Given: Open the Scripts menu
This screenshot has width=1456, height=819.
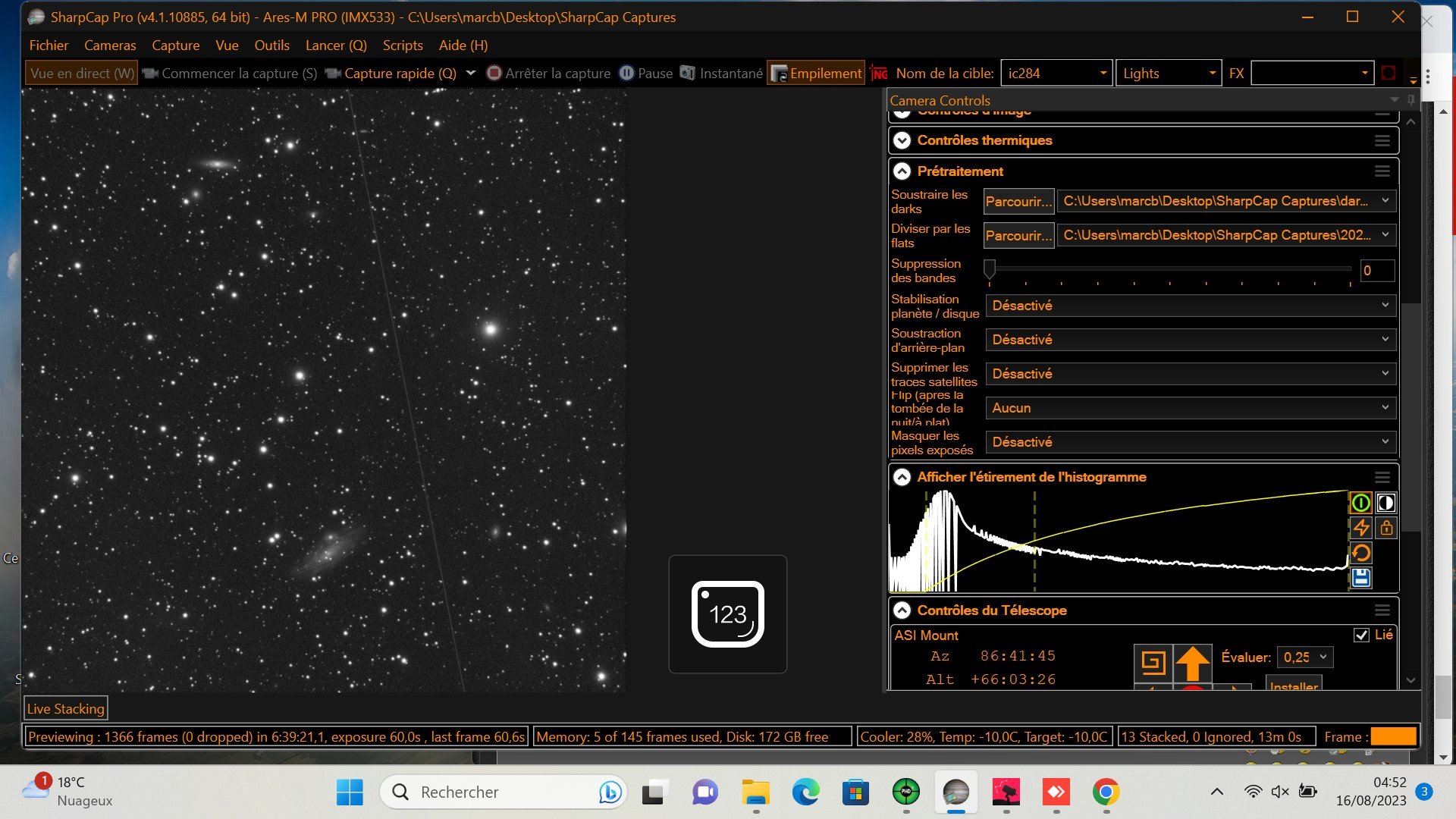Looking at the screenshot, I should point(403,45).
